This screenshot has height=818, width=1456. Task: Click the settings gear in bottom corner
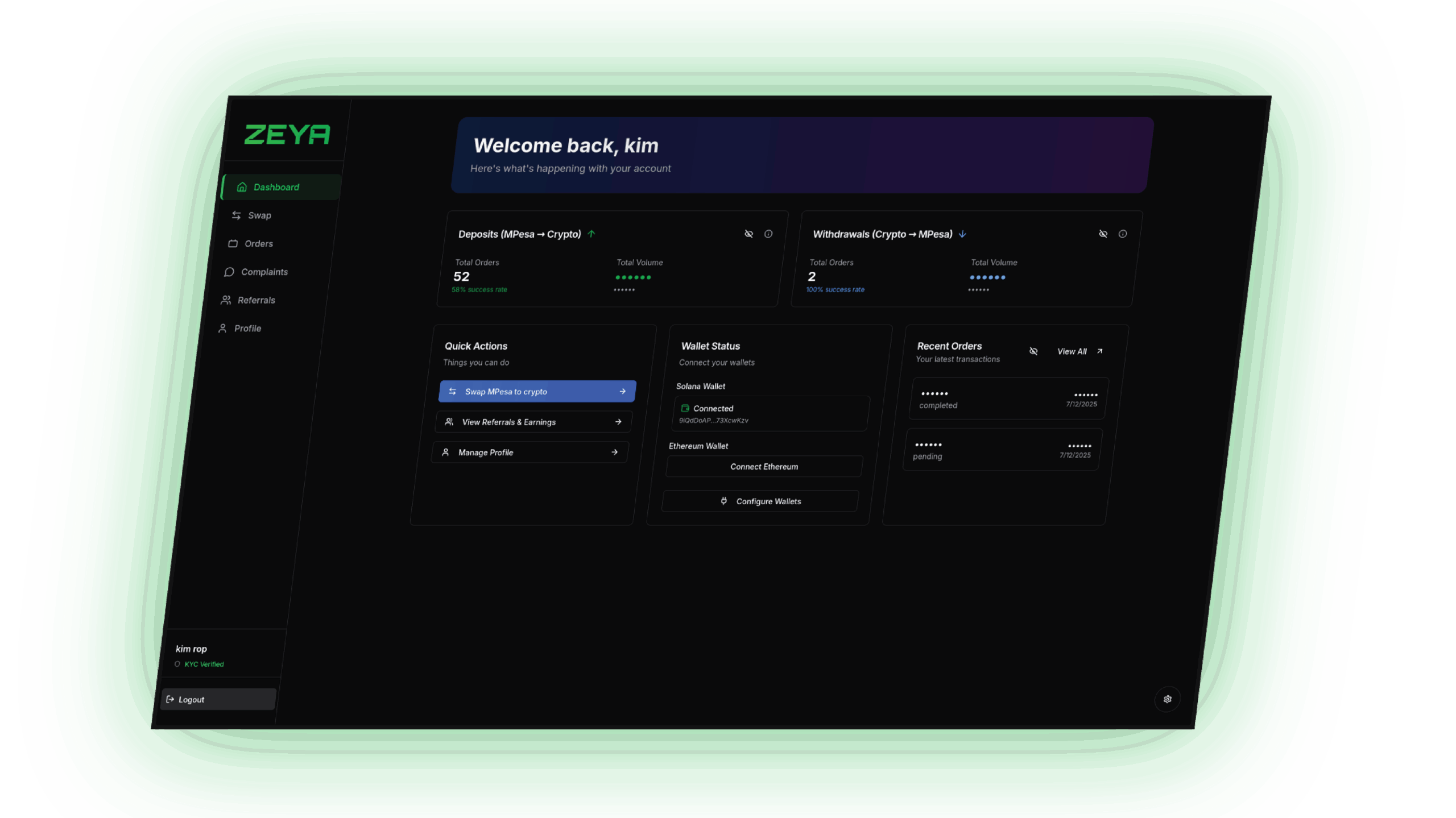tap(1168, 699)
